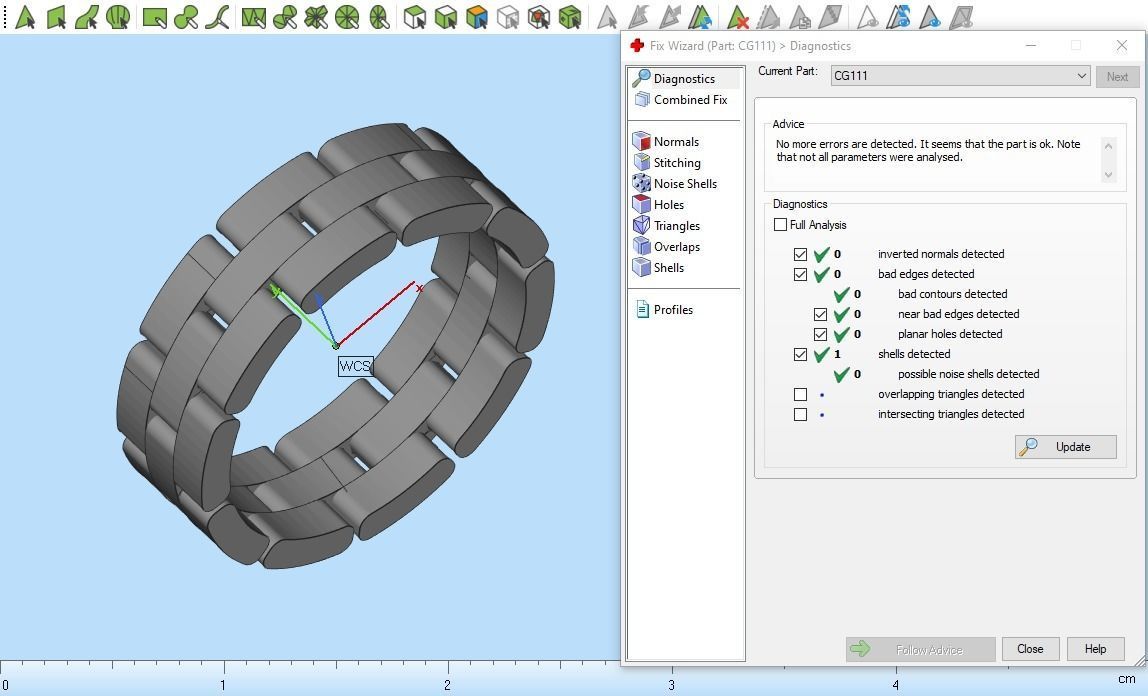Click the green triangles with blue arrows icon
Viewport: 1148px width, 696px height.
[700, 16]
